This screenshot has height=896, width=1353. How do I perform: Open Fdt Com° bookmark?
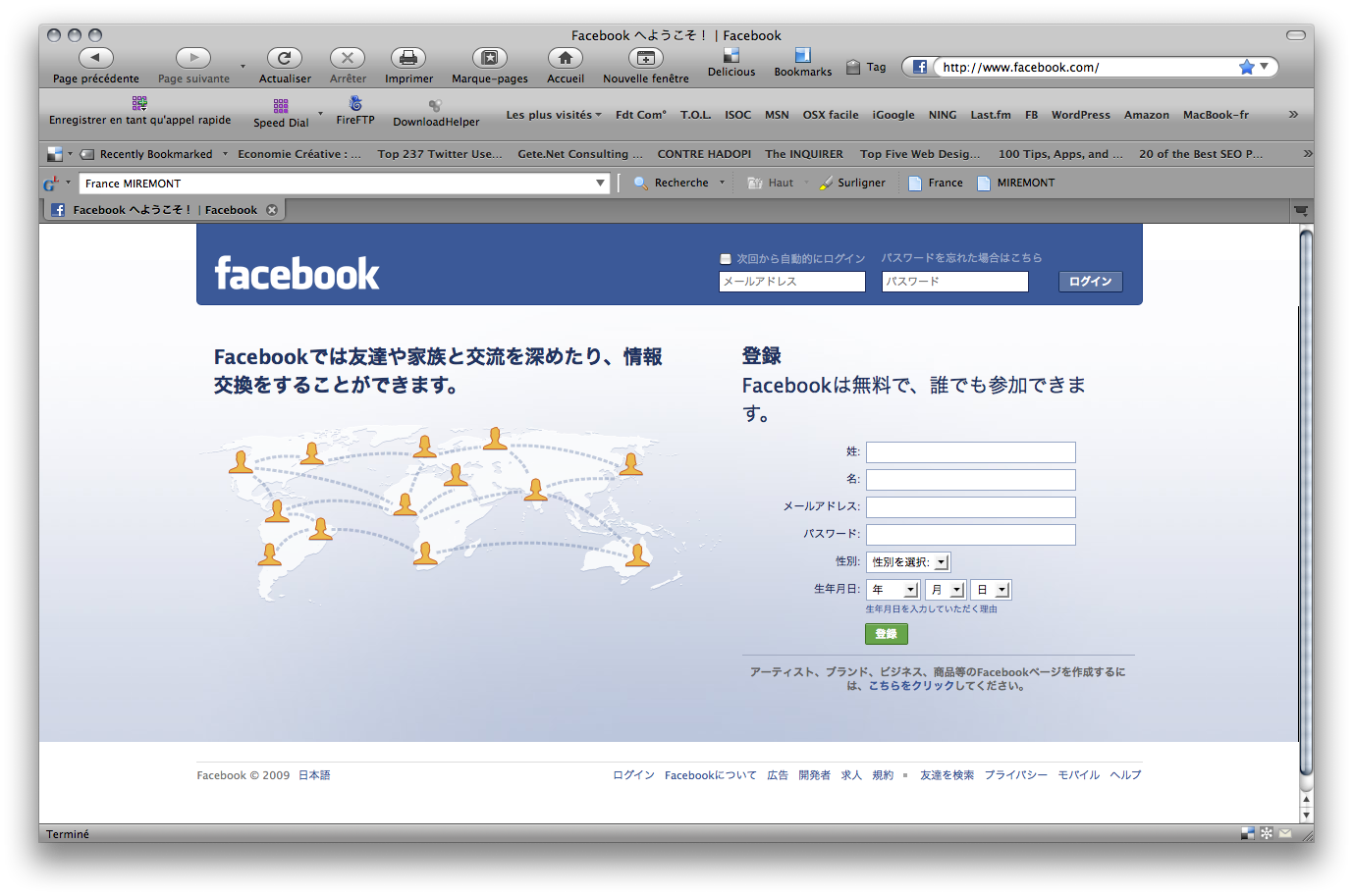pos(641,115)
